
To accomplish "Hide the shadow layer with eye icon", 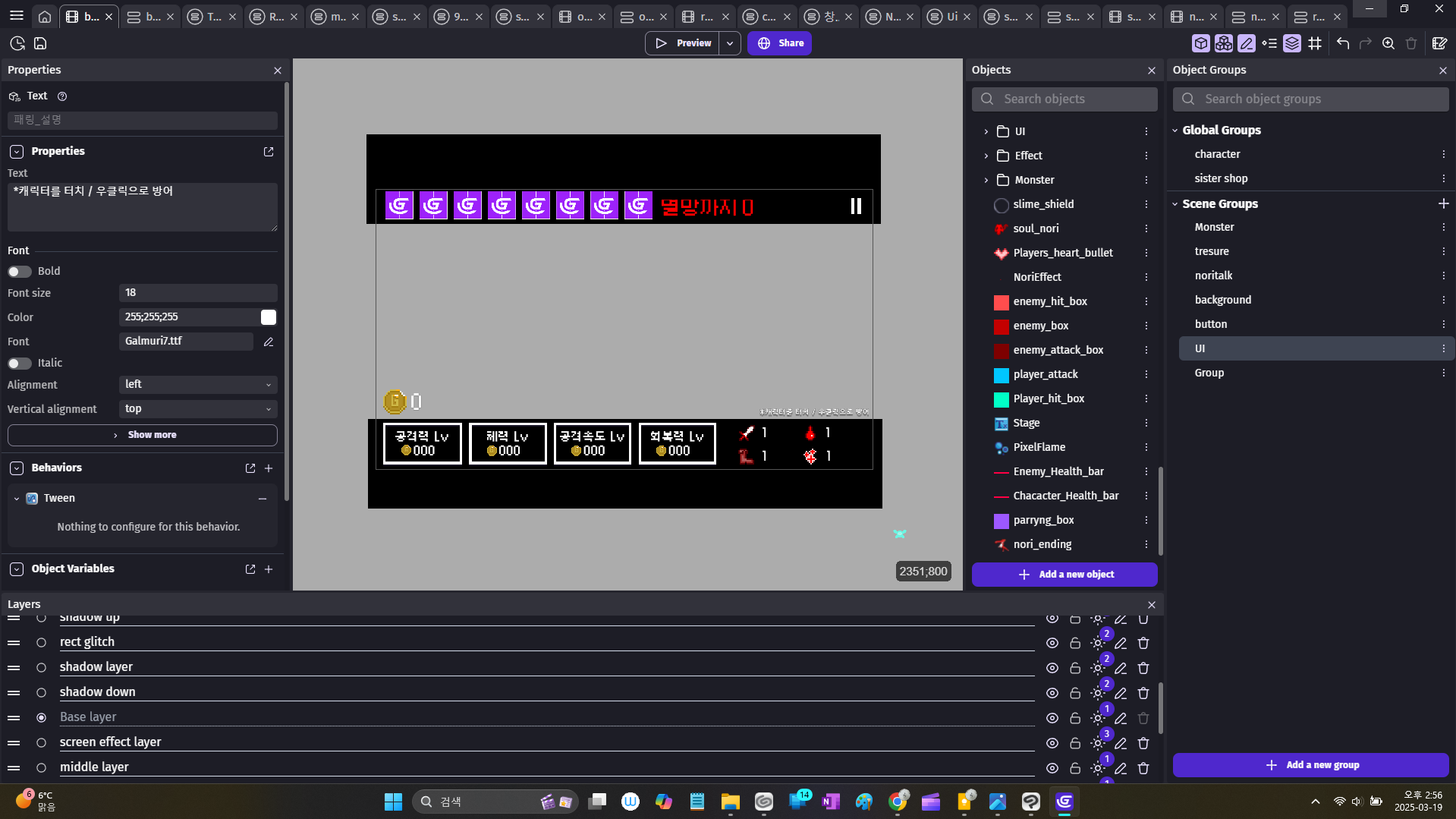I will (x=1052, y=668).
